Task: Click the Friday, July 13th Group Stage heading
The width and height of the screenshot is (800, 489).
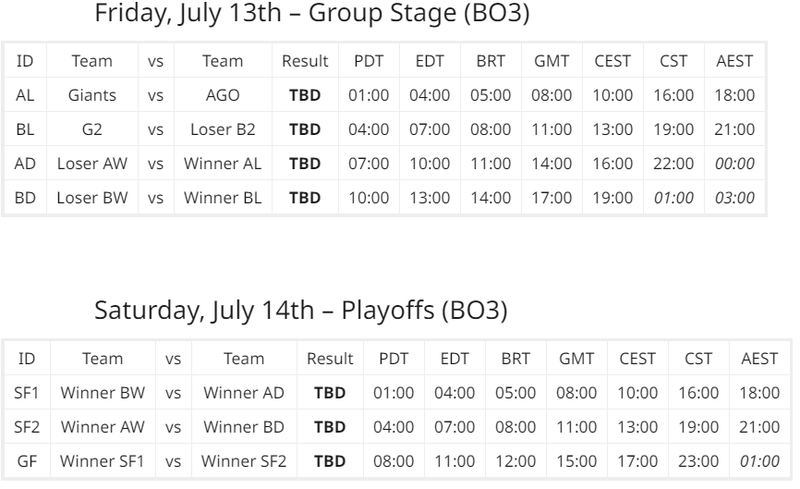Action: pyautogui.click(x=312, y=13)
